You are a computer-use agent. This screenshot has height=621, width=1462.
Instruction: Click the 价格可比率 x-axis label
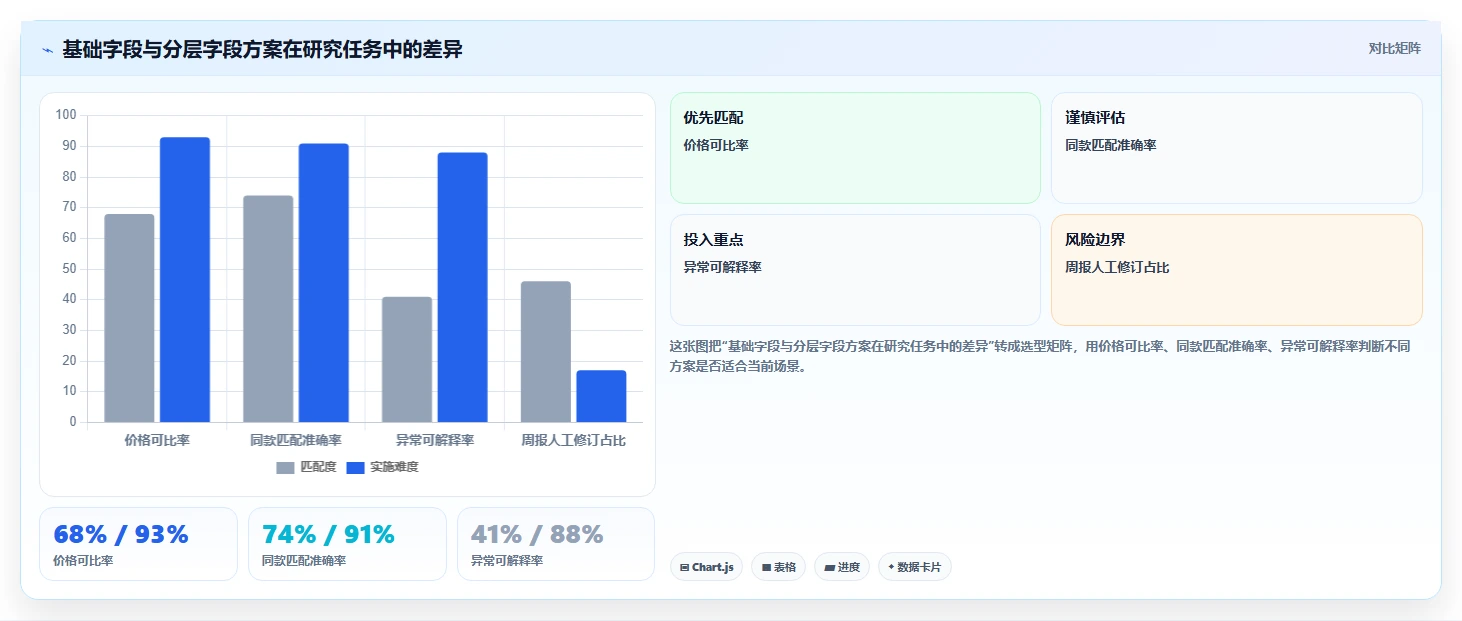click(x=157, y=440)
